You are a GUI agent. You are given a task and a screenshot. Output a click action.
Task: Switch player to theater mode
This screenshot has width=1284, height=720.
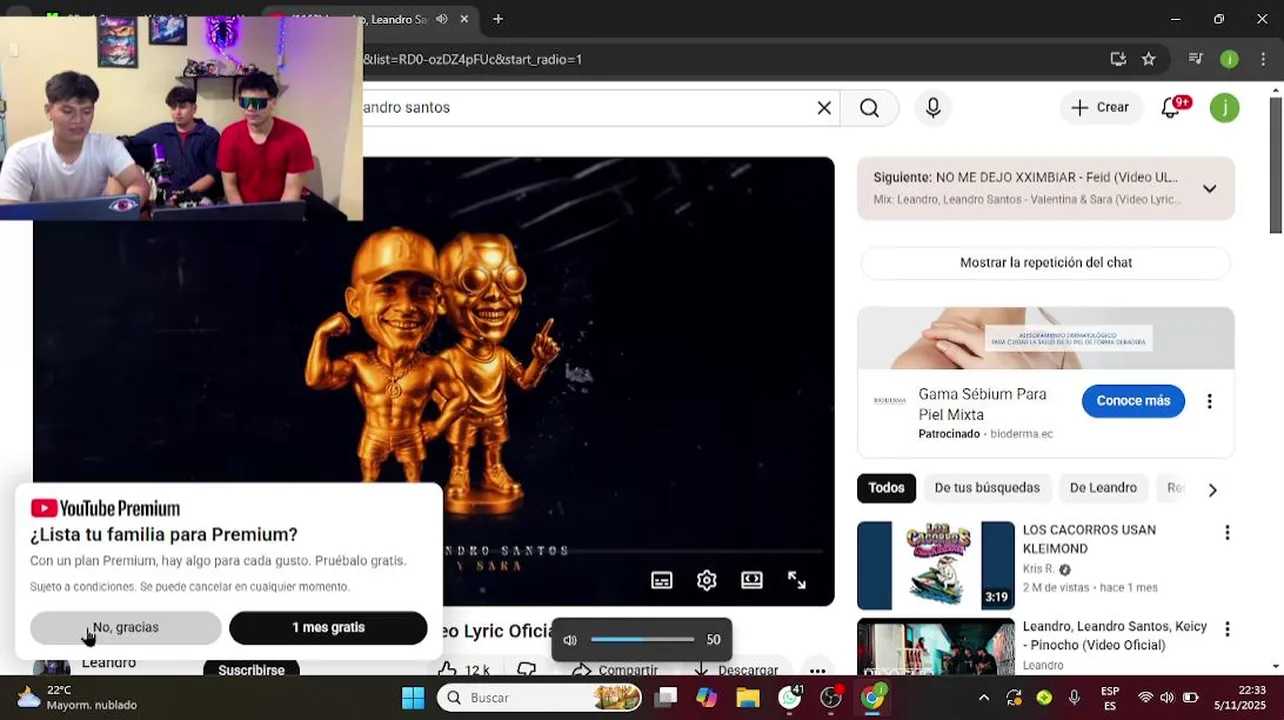[752, 580]
